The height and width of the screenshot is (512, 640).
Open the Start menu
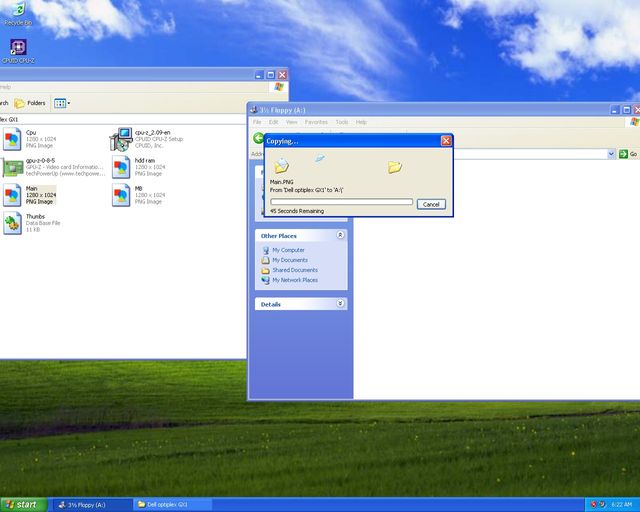point(24,505)
